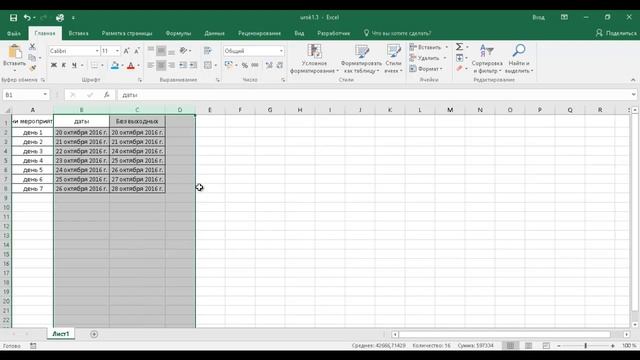Apply thousands separator number format
Screen dimensions: 640x360
[255, 65]
